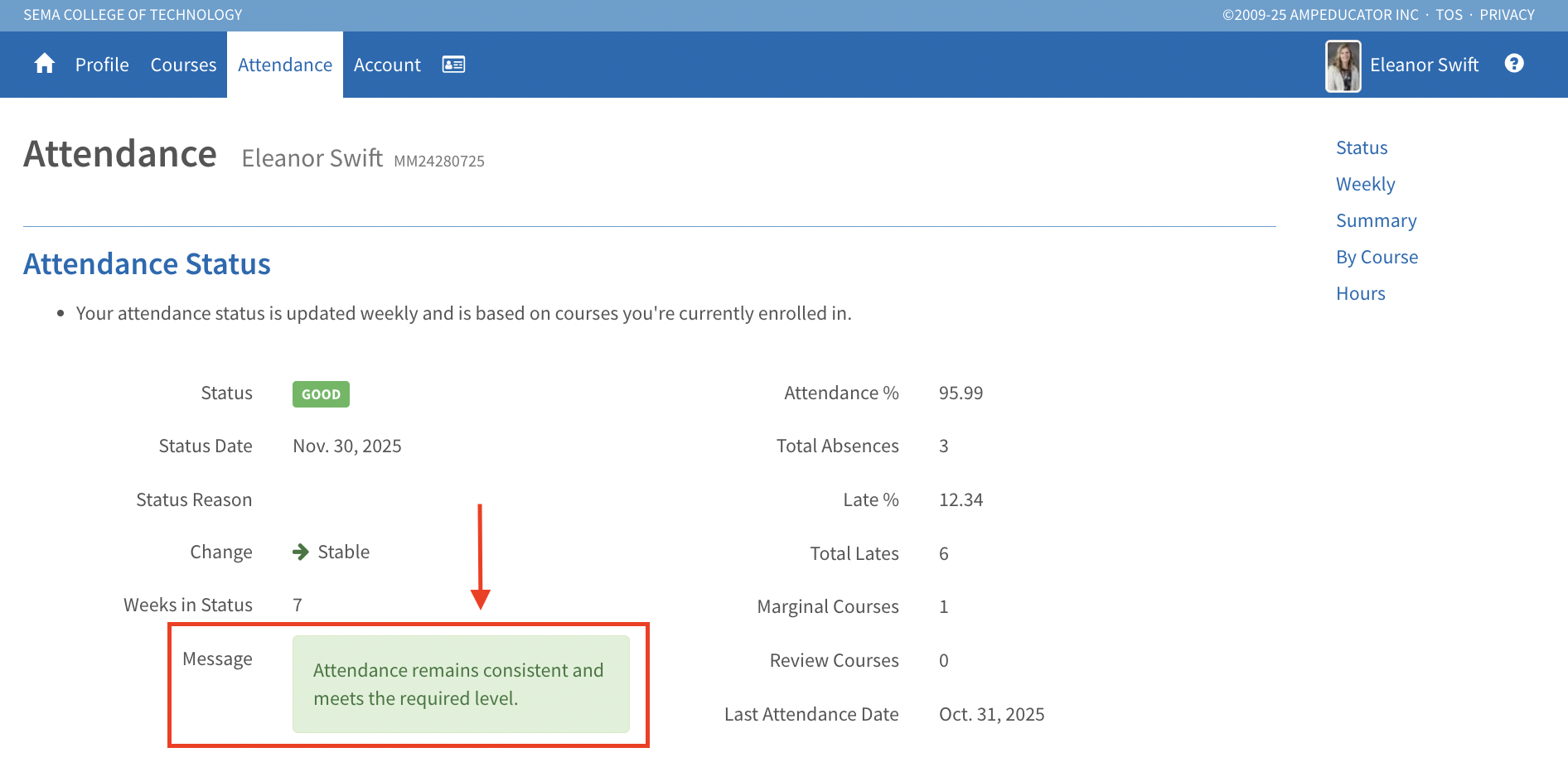Go to the Hours link
This screenshot has width=1568, height=767.
[1360, 293]
